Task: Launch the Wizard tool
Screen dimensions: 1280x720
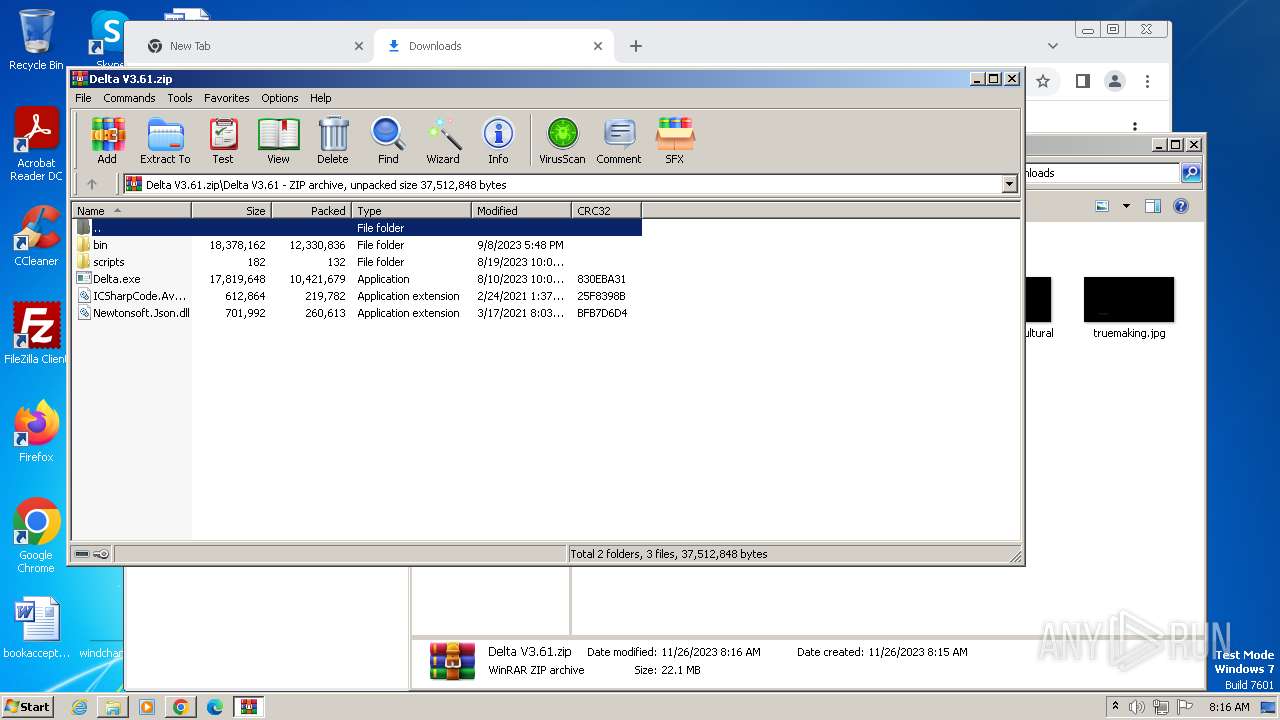Action: [443, 140]
